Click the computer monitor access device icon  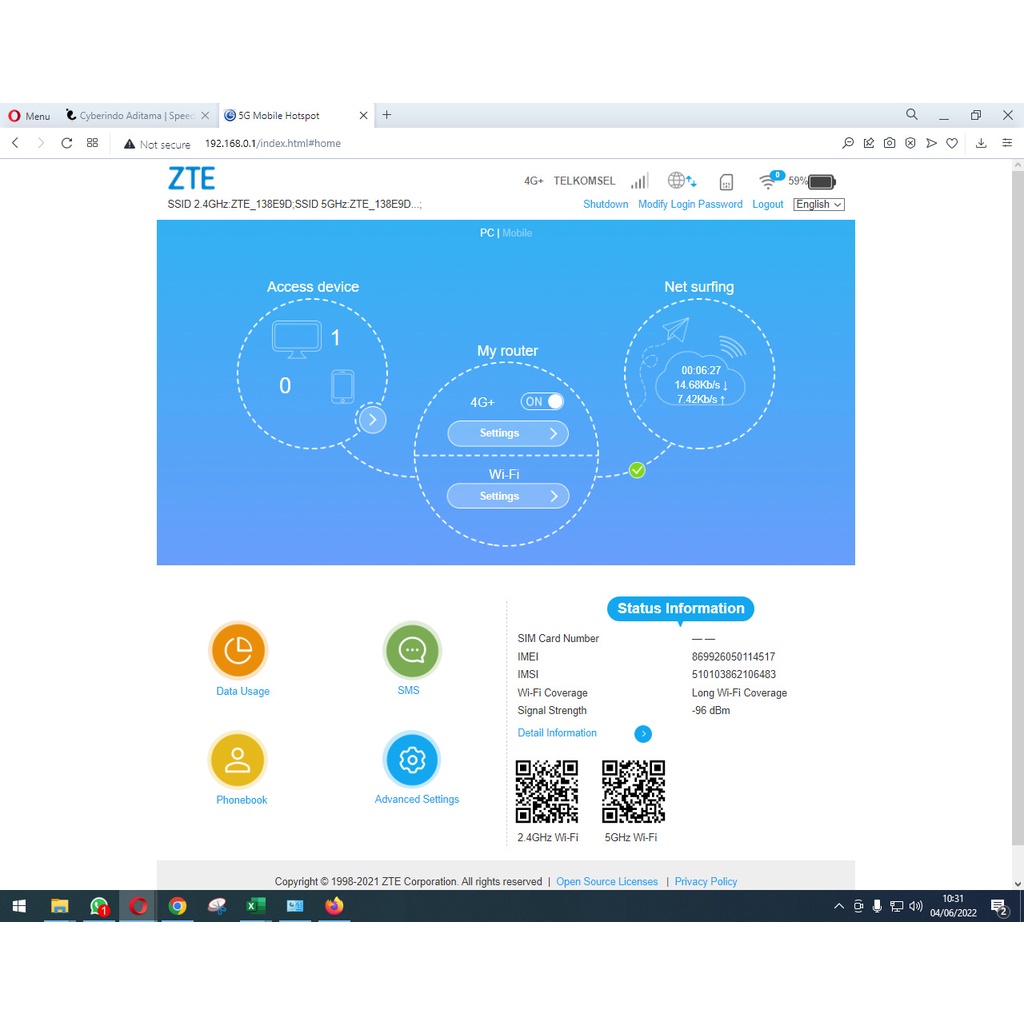(296, 339)
